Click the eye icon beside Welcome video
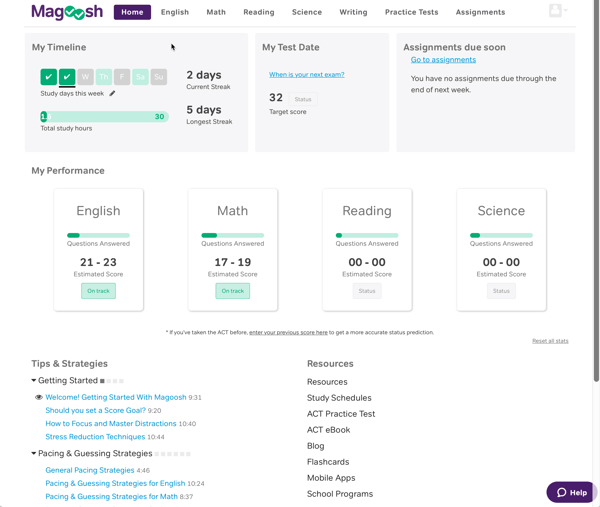This screenshot has height=507, width=600. 39,397
